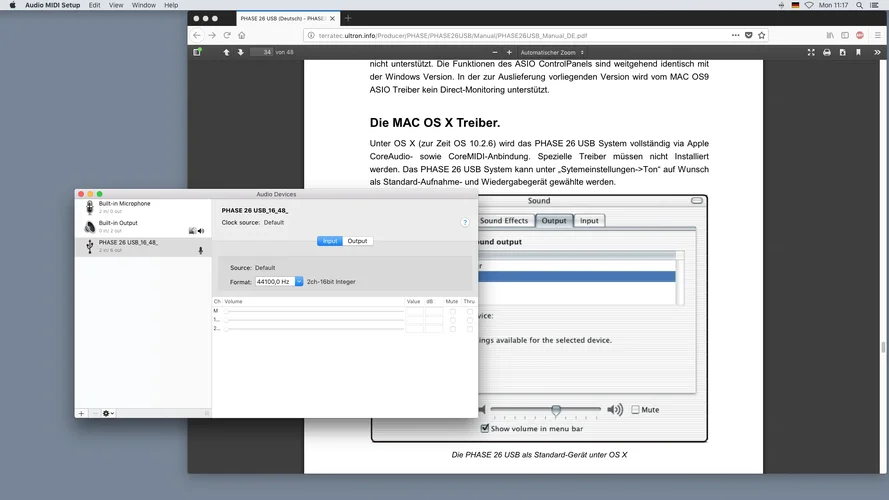Open the gear action menu in Audio Devices
The width and height of the screenshot is (889, 500).
(108, 413)
